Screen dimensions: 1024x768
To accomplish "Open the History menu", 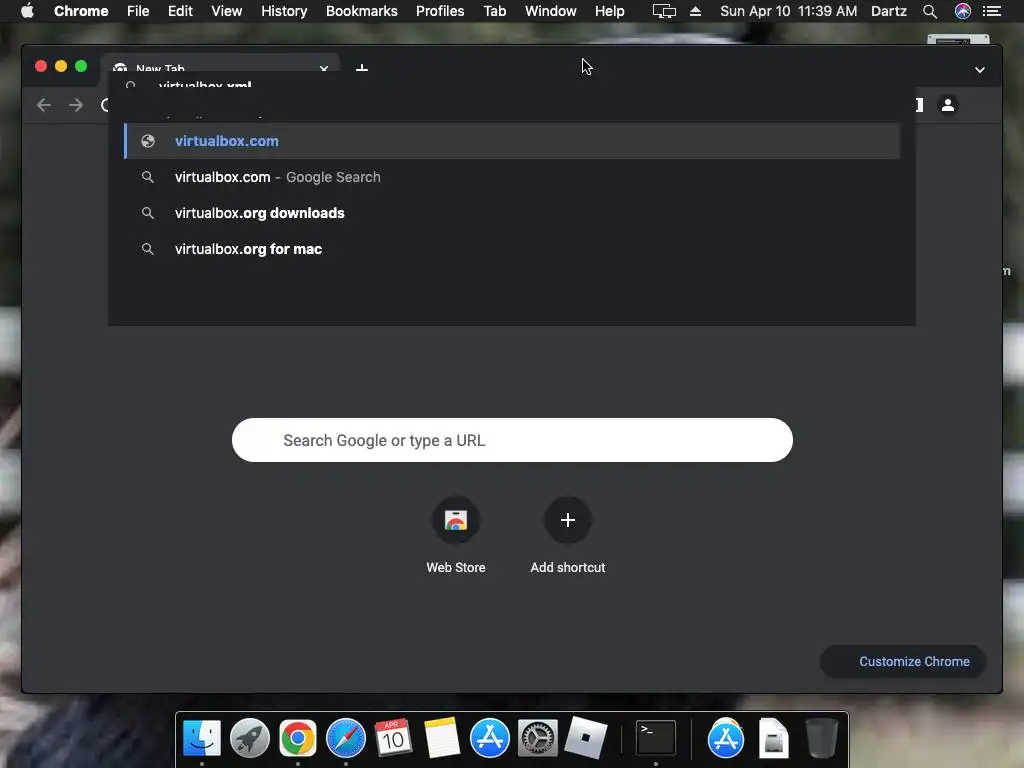I will click(x=284, y=11).
